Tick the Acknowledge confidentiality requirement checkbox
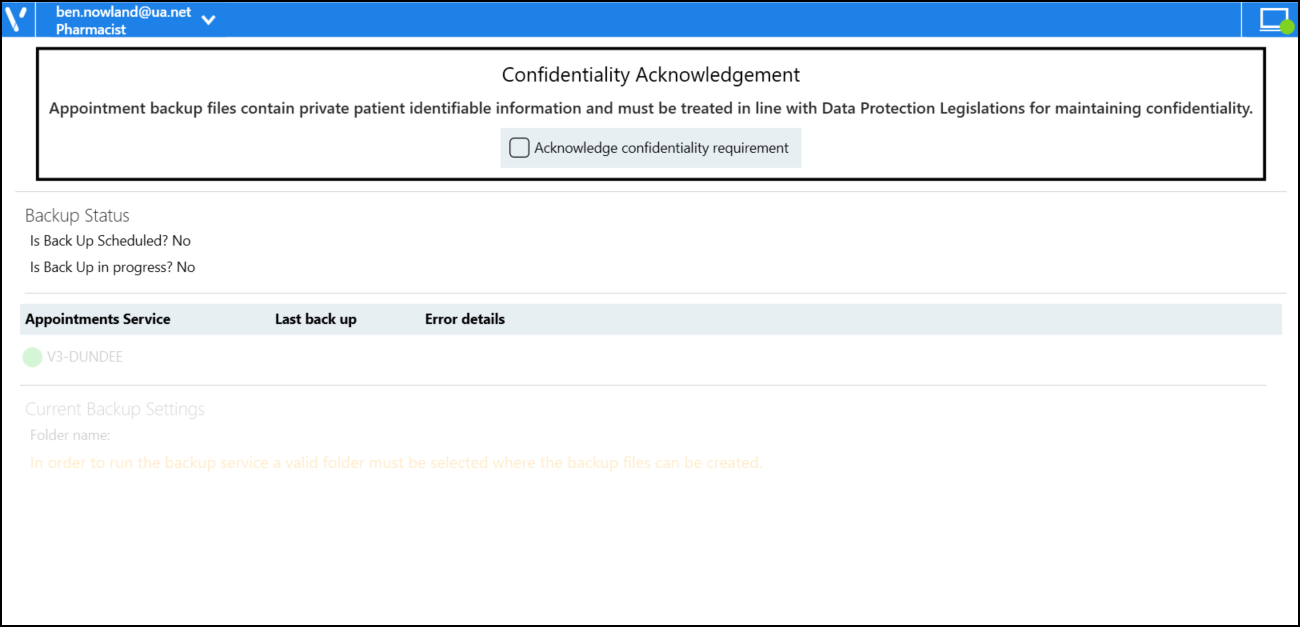 click(x=519, y=148)
